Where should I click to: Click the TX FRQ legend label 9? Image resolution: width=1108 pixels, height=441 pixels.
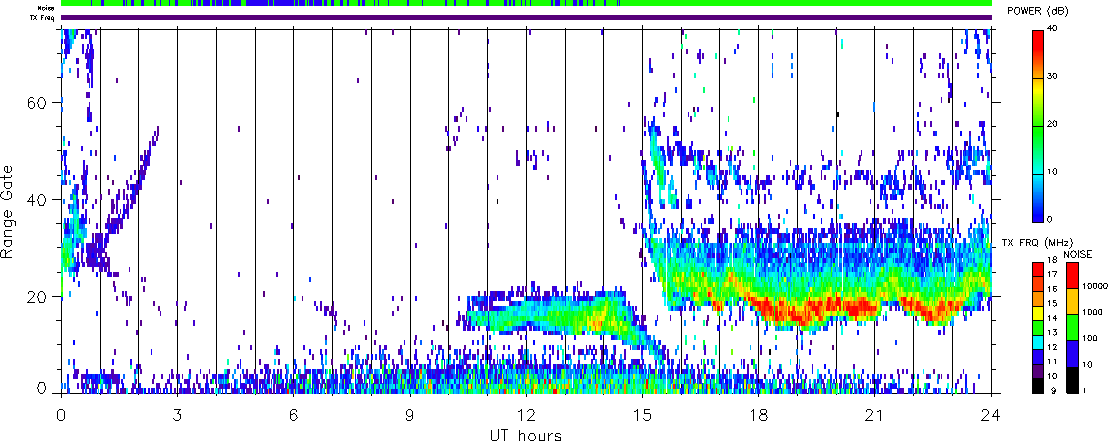pos(1054,390)
